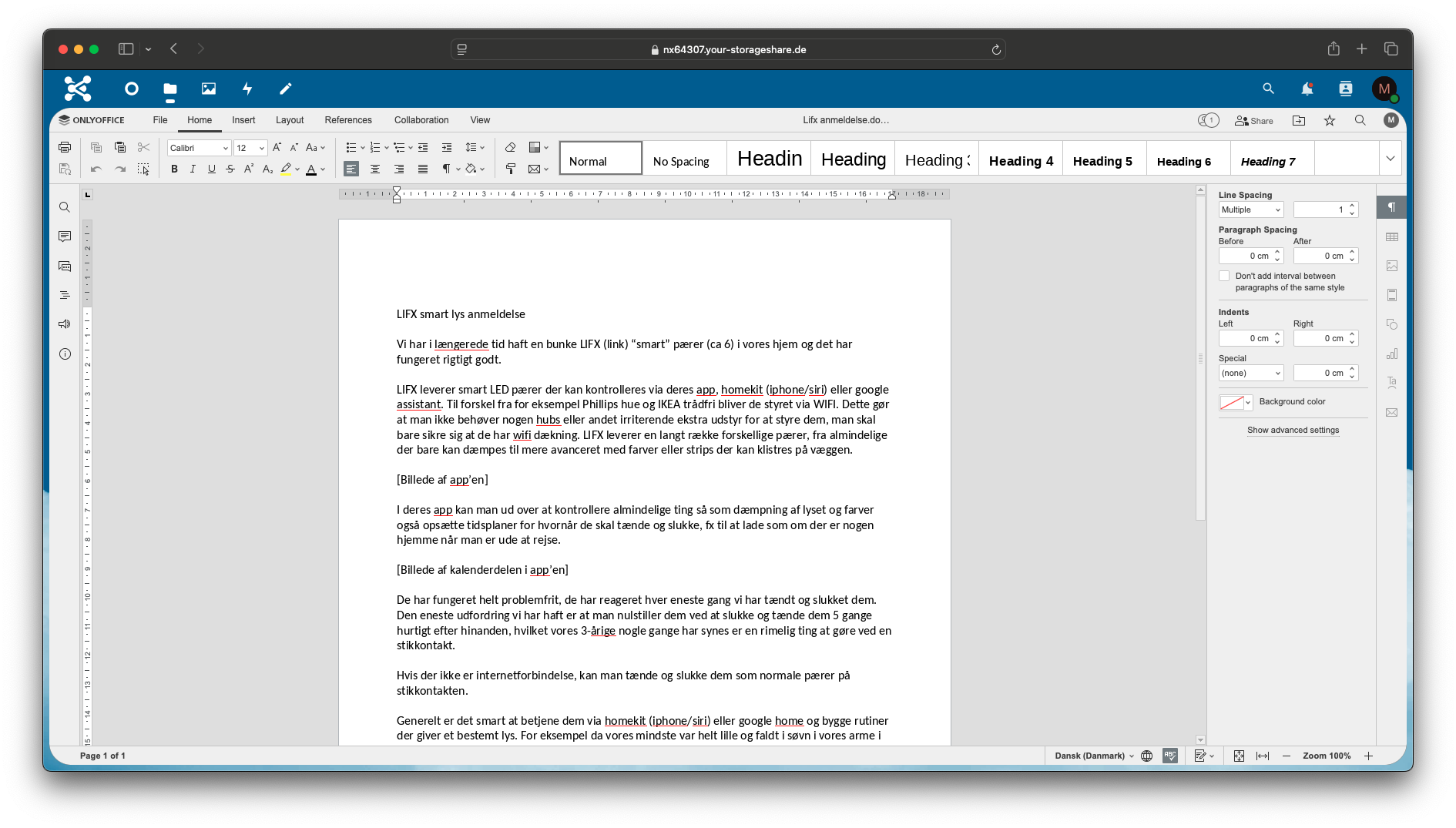Viewport: 1456px width, 828px height.
Task: Apply subscript formatting
Action: point(267,169)
